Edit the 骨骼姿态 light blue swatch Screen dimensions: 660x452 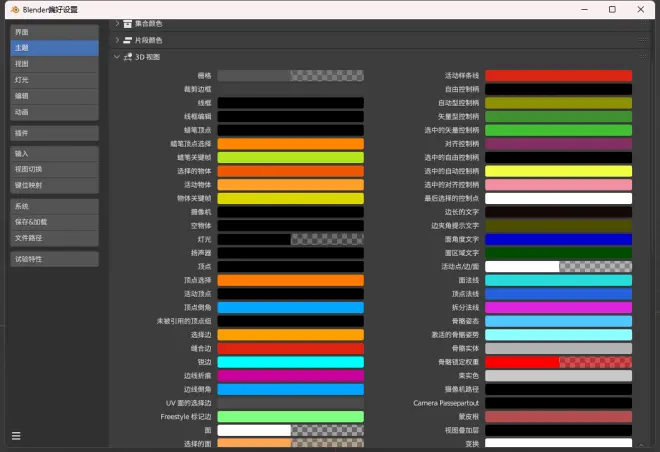click(559, 321)
